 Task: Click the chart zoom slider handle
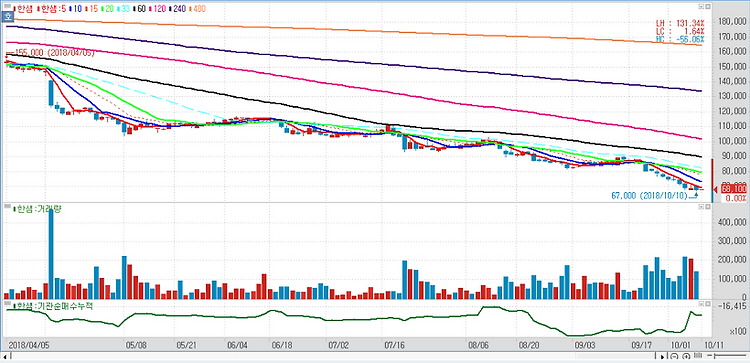pos(715,356)
